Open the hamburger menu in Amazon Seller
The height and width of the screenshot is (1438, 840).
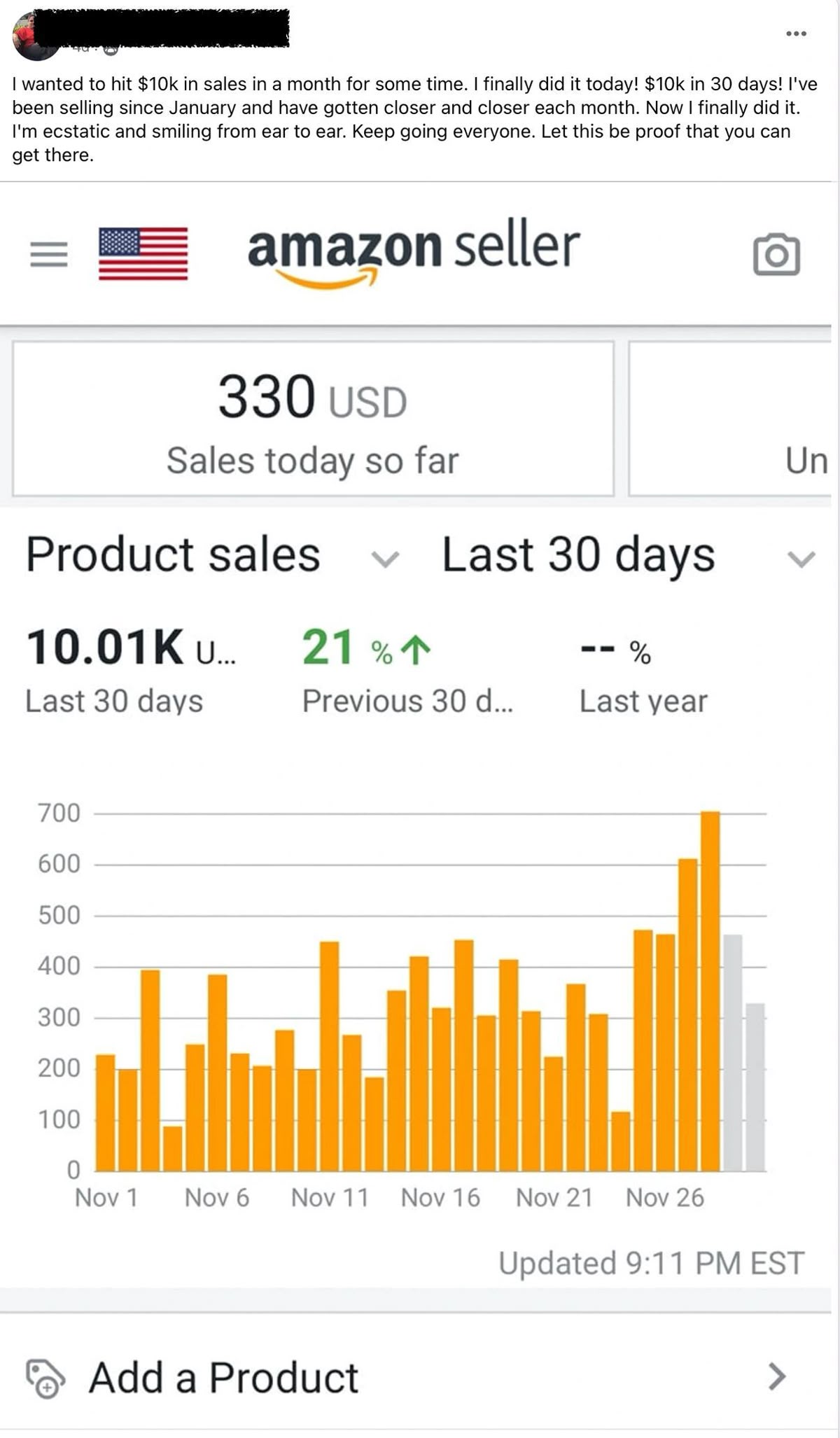49,254
